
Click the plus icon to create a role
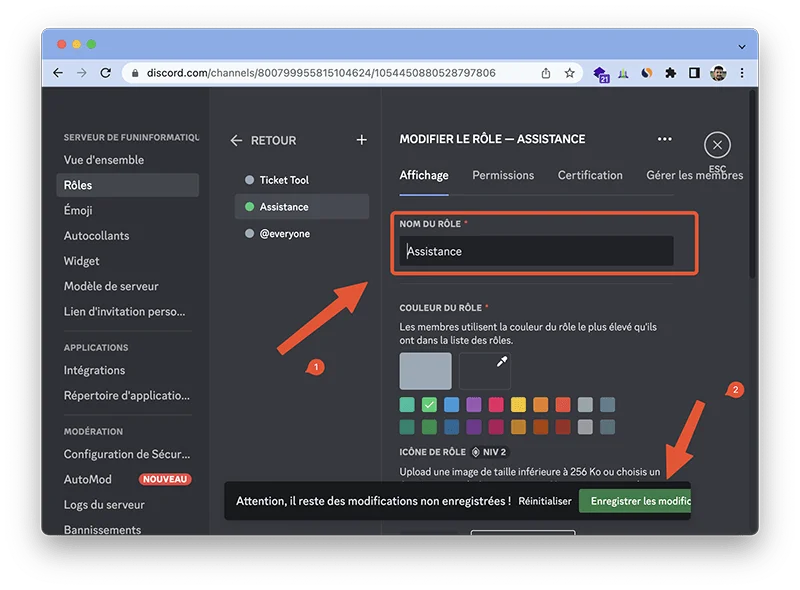click(x=361, y=140)
